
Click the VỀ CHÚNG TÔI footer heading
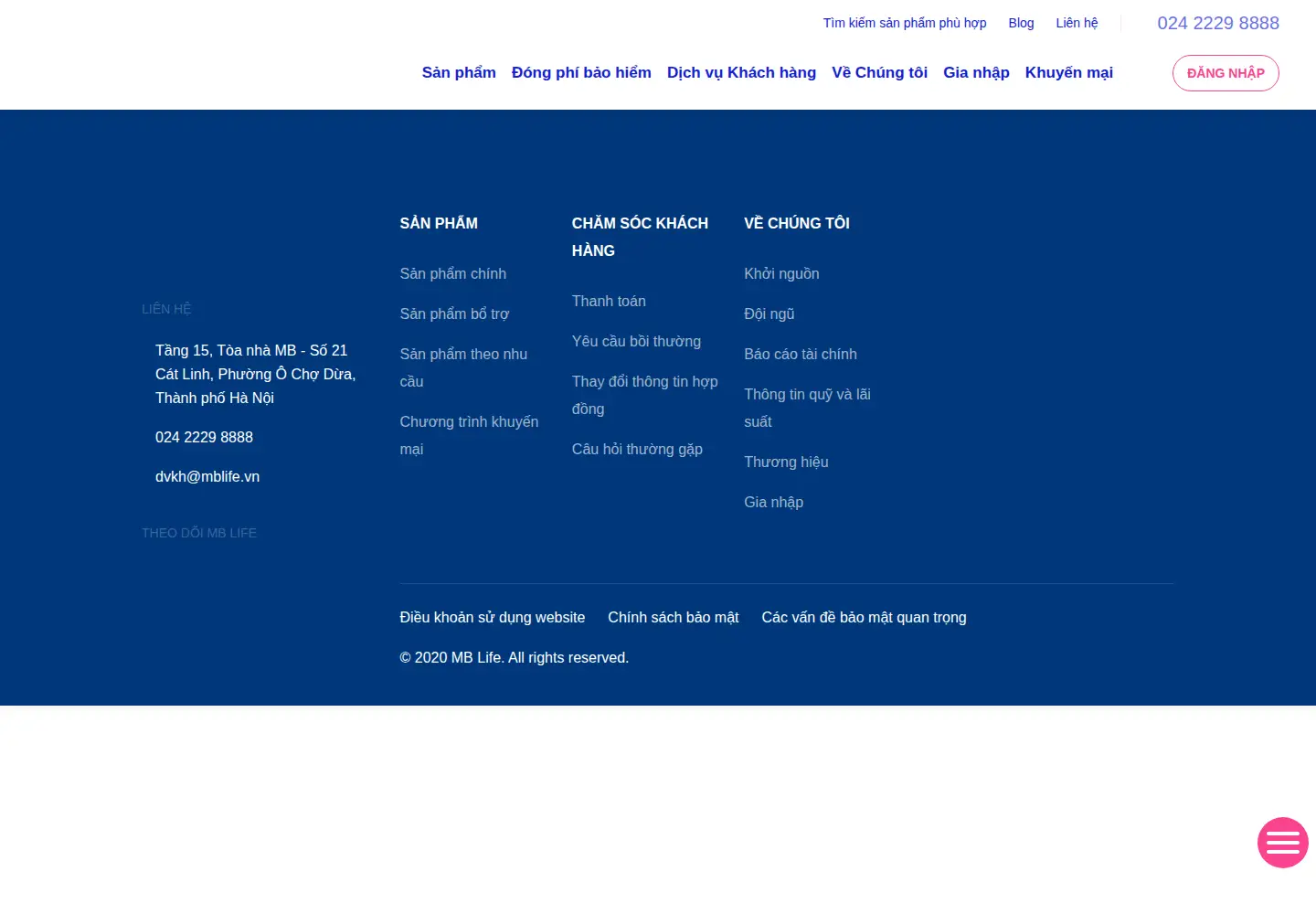[797, 223]
